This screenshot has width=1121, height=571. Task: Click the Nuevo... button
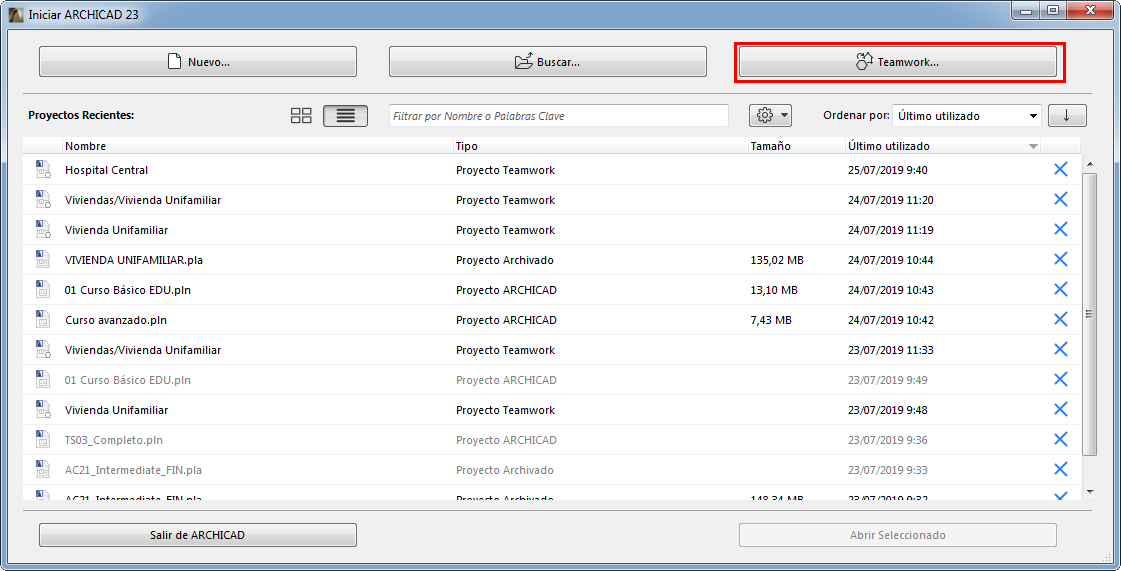(x=198, y=62)
